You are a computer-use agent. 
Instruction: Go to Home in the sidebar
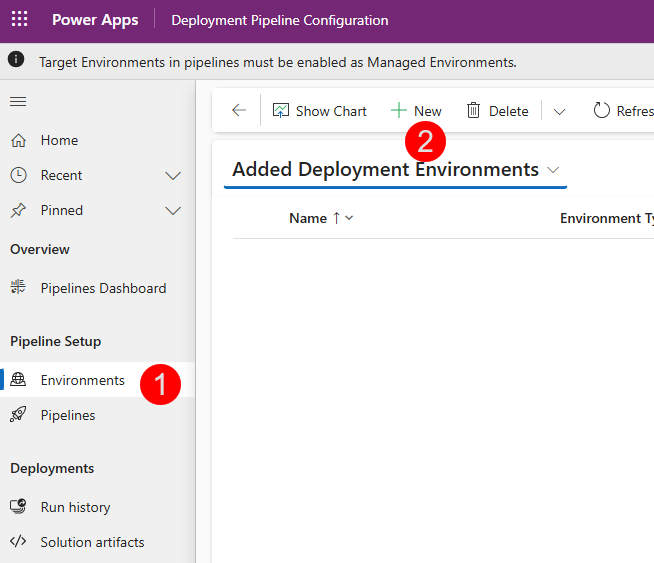coord(59,140)
